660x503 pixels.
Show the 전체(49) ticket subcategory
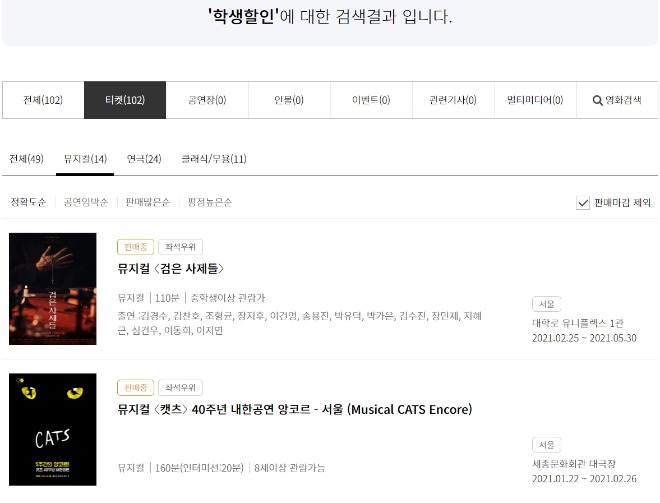pyautogui.click(x=27, y=159)
